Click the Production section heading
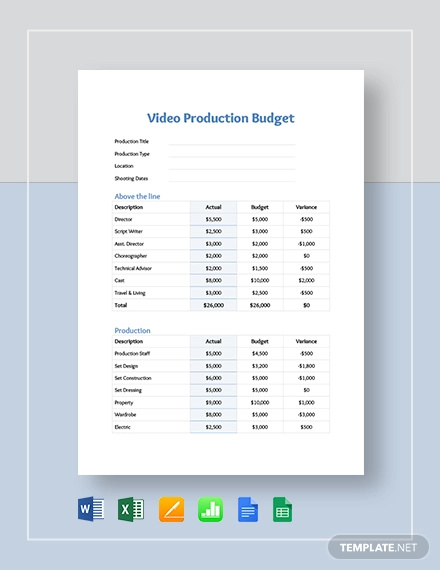Viewport: 440px width, 570px height. (x=132, y=330)
